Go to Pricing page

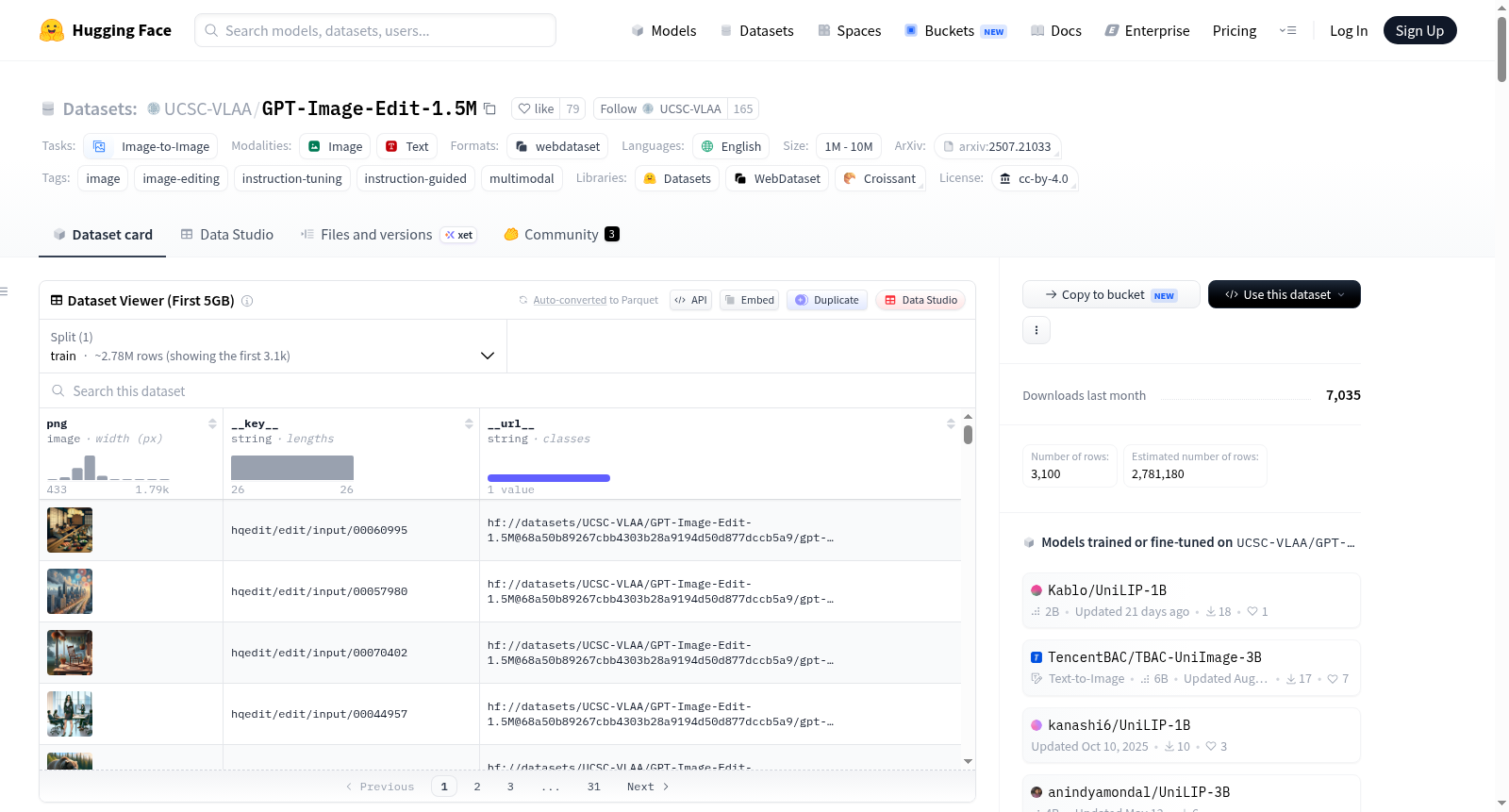pyautogui.click(x=1235, y=30)
